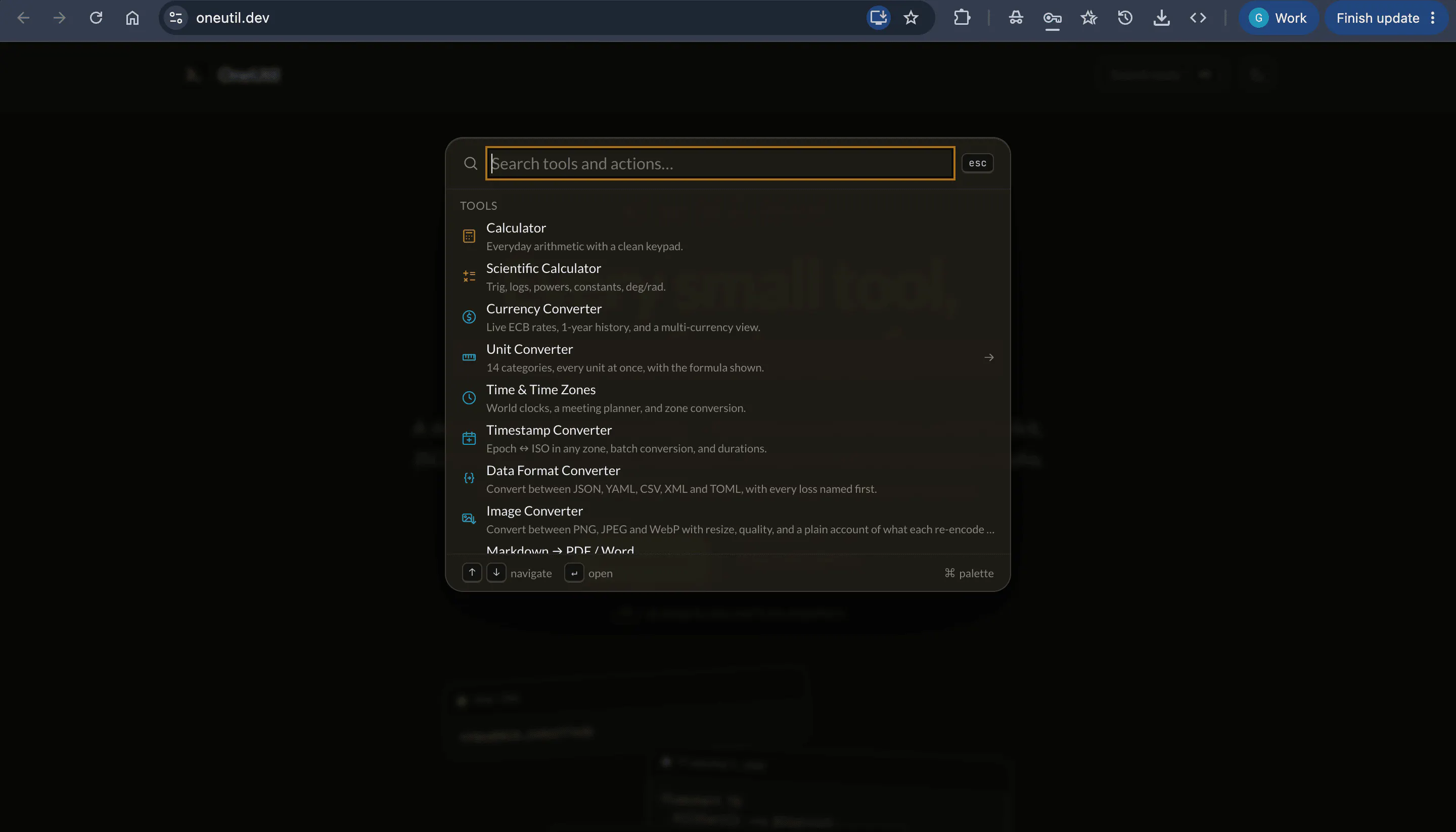Image resolution: width=1456 pixels, height=832 pixels.
Task: Open the Chrome three-dot menu
Action: pyautogui.click(x=1433, y=18)
